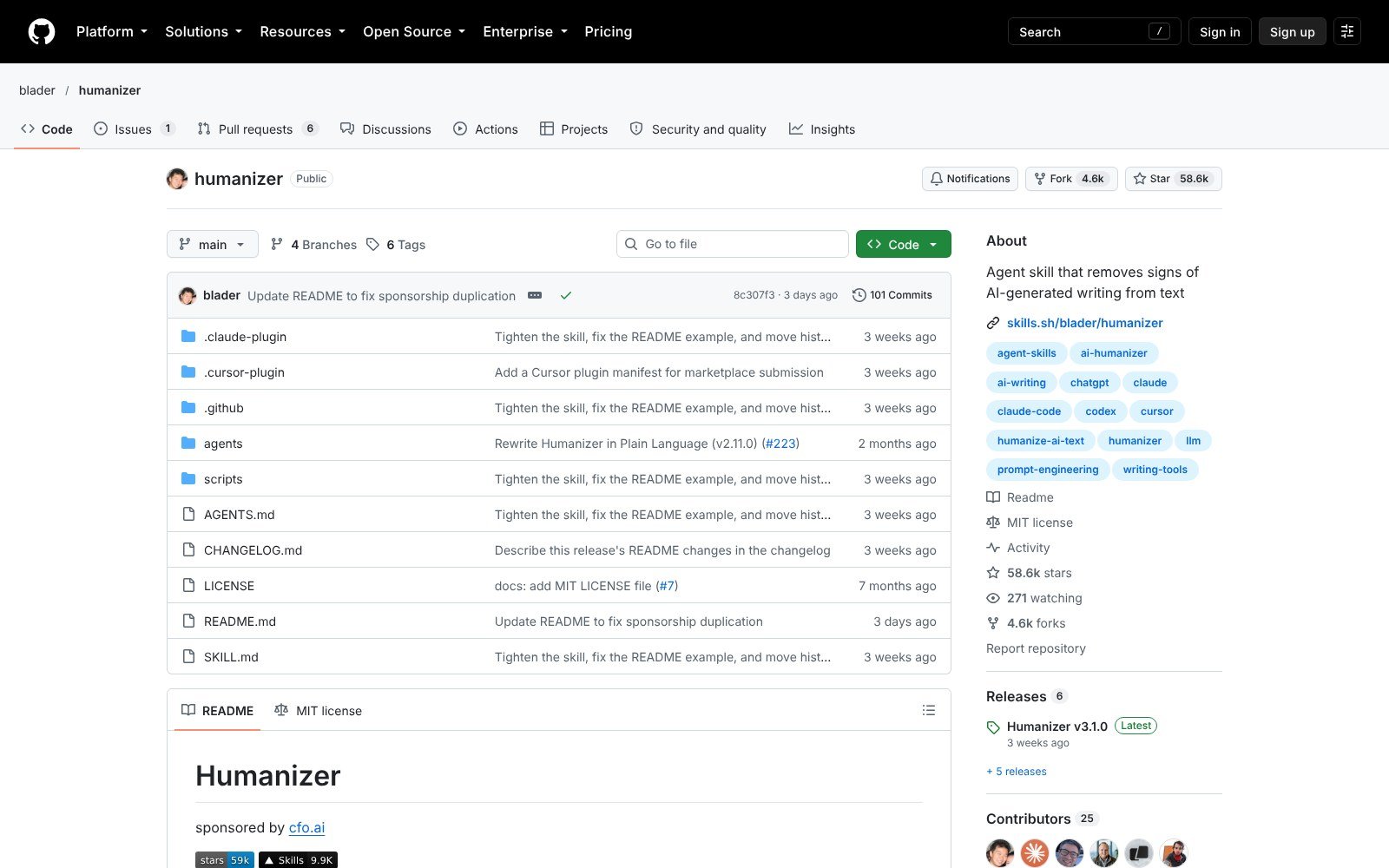Open the 271 watching link

pyautogui.click(x=1044, y=598)
